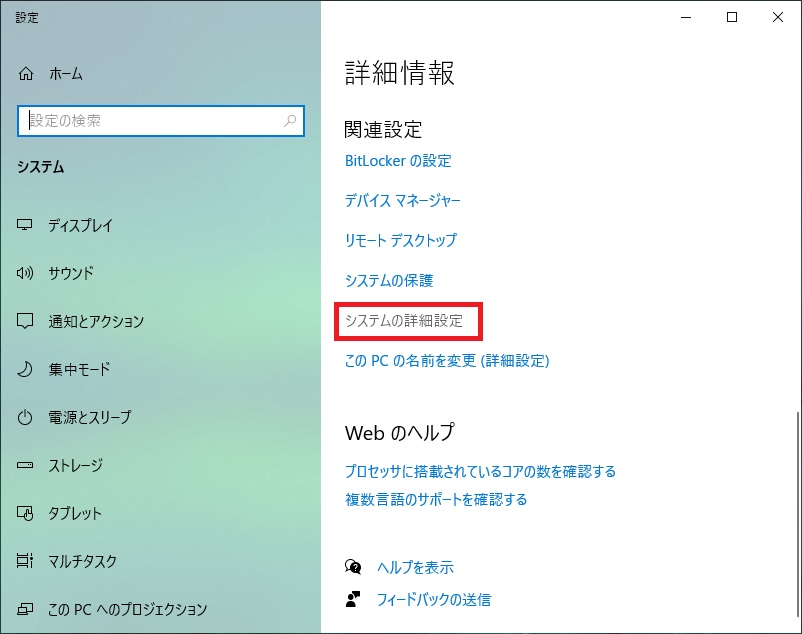
Task: Select the Sound speaker icon
Action: tap(25, 273)
